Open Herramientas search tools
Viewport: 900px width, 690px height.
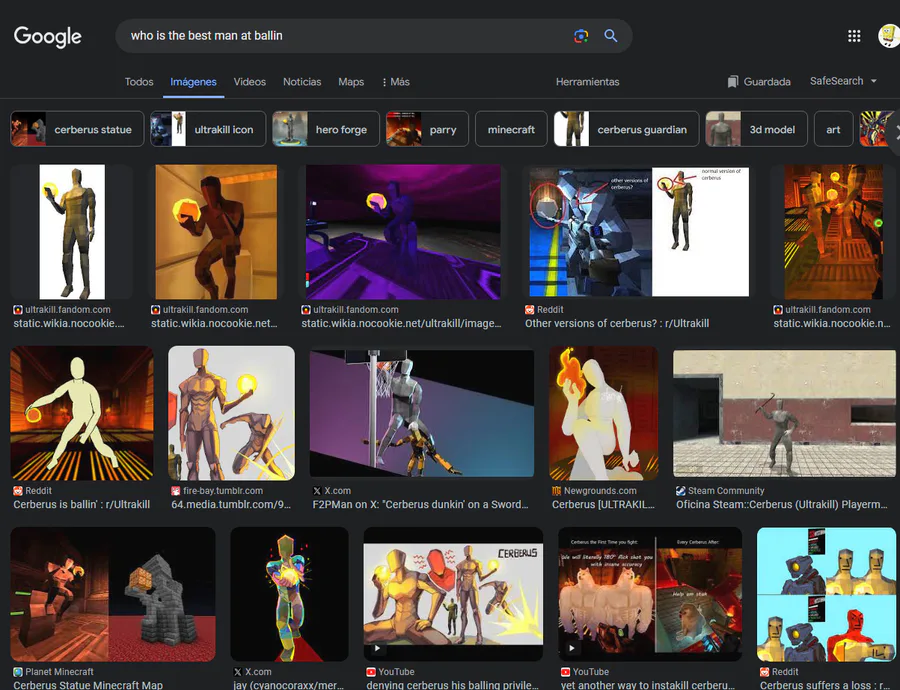[x=587, y=82]
